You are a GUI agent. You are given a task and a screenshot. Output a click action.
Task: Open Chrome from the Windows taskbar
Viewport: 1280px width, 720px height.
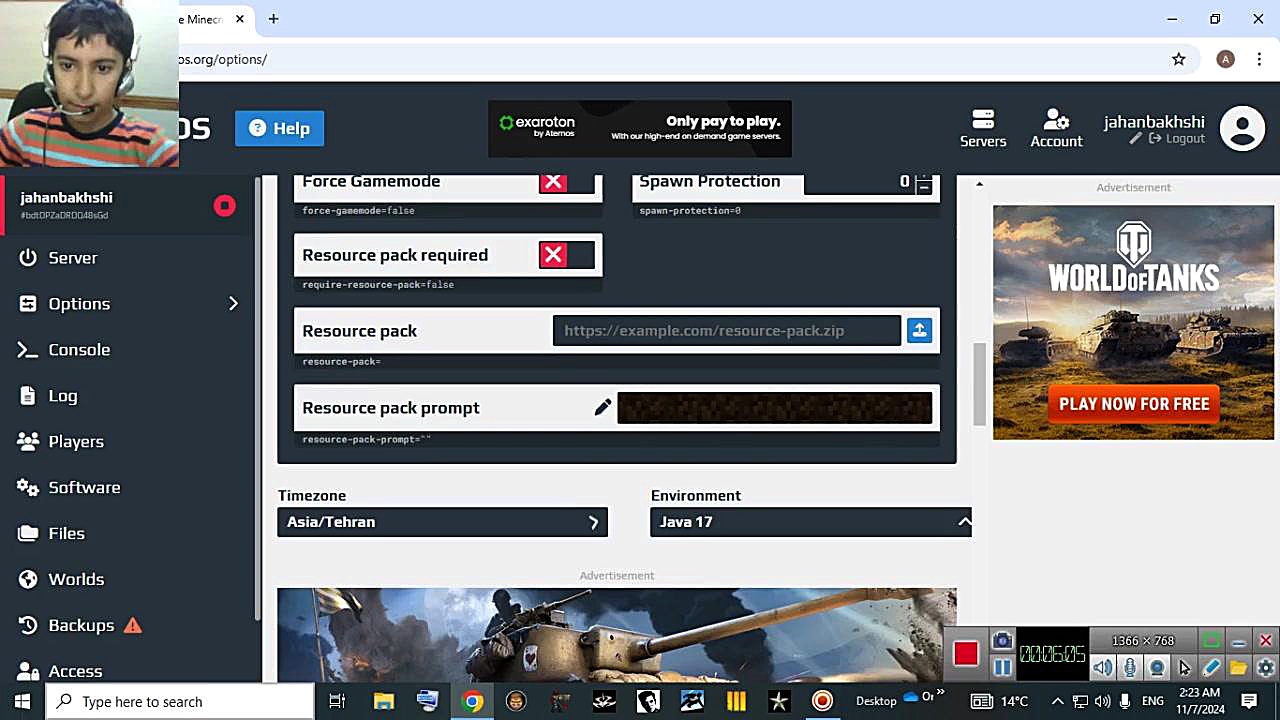coord(472,701)
